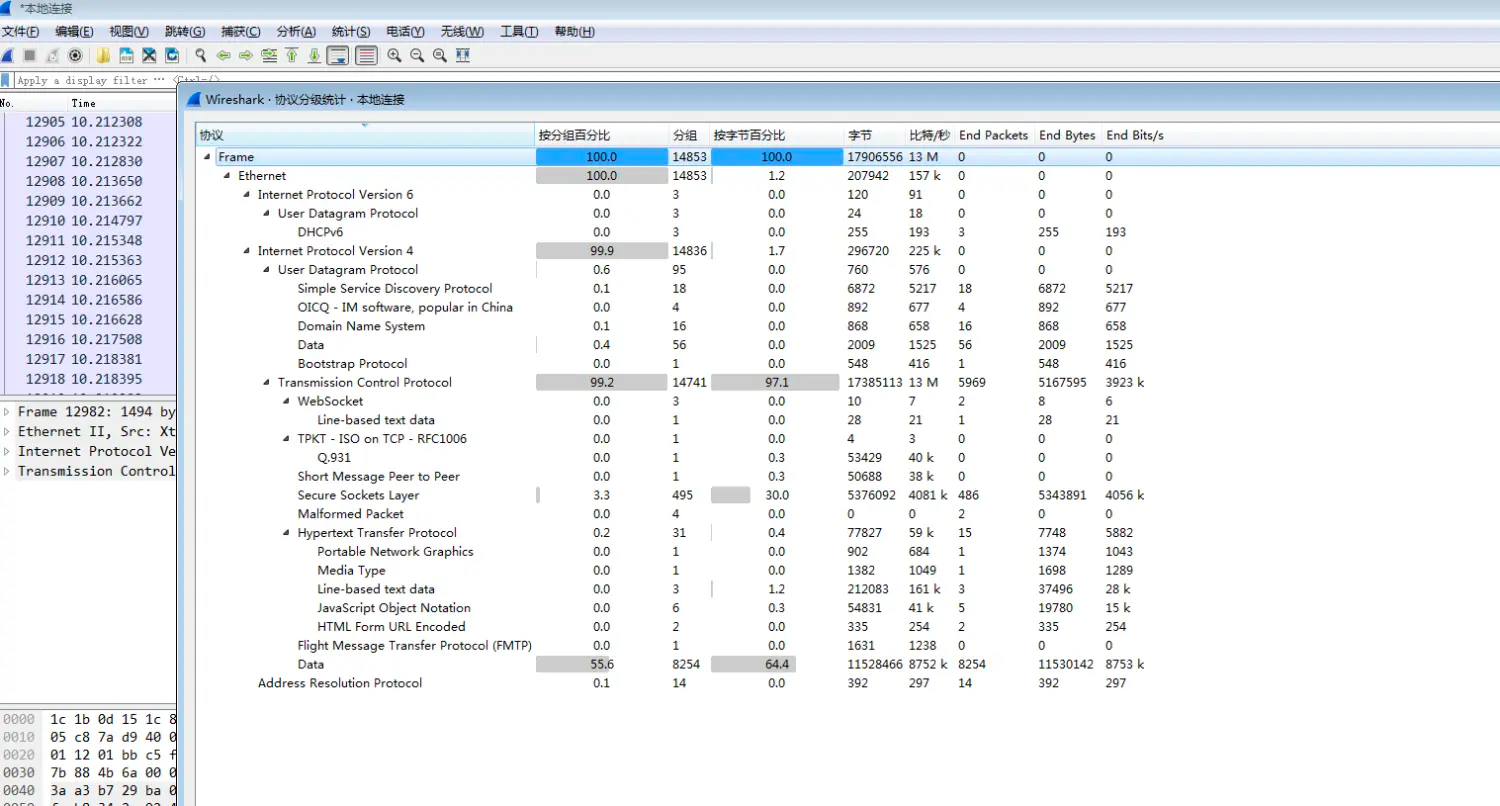Select the Hypertext Transfer Protocol row

coord(377,532)
